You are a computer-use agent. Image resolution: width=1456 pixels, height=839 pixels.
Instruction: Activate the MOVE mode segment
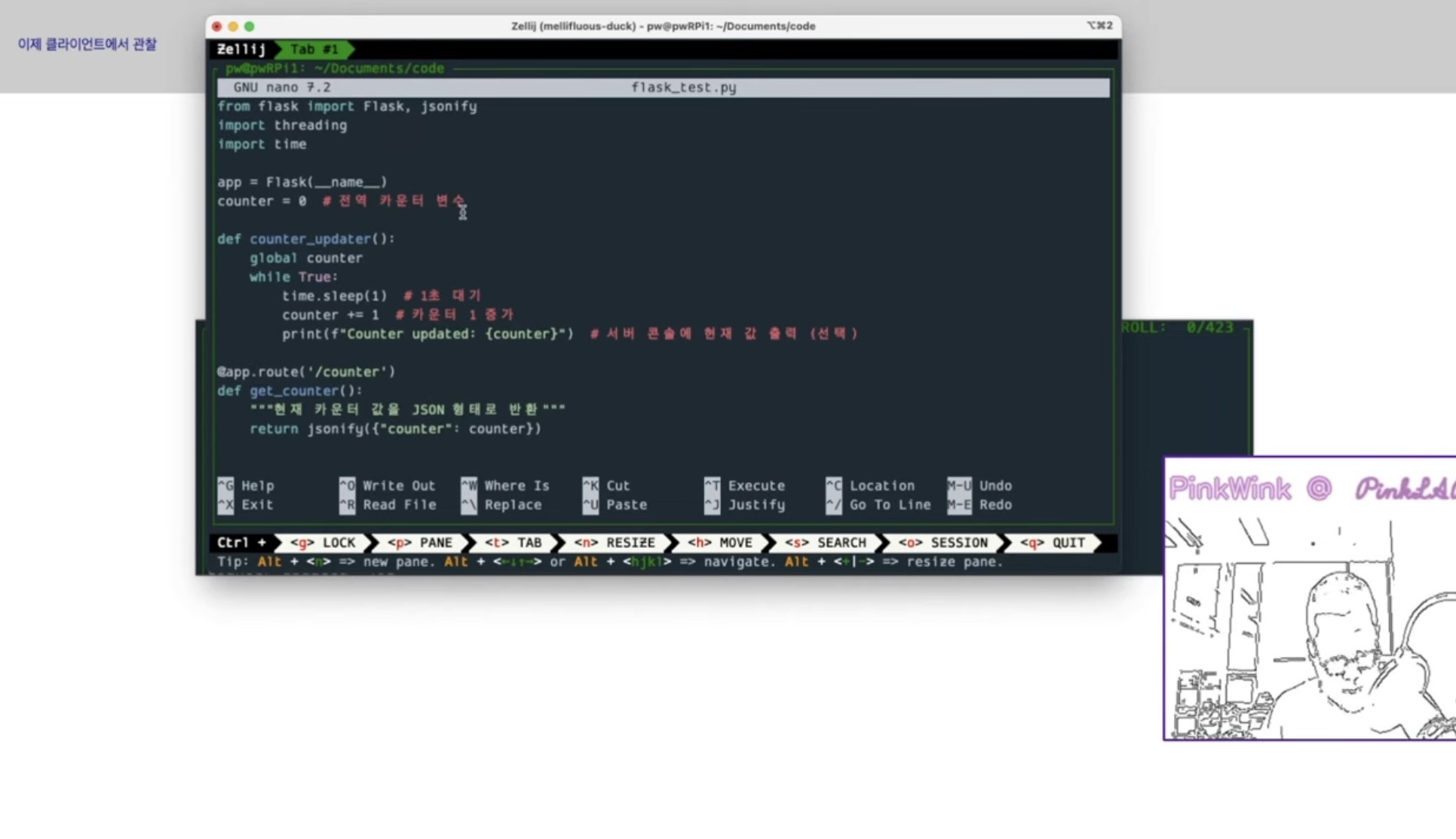click(x=720, y=543)
